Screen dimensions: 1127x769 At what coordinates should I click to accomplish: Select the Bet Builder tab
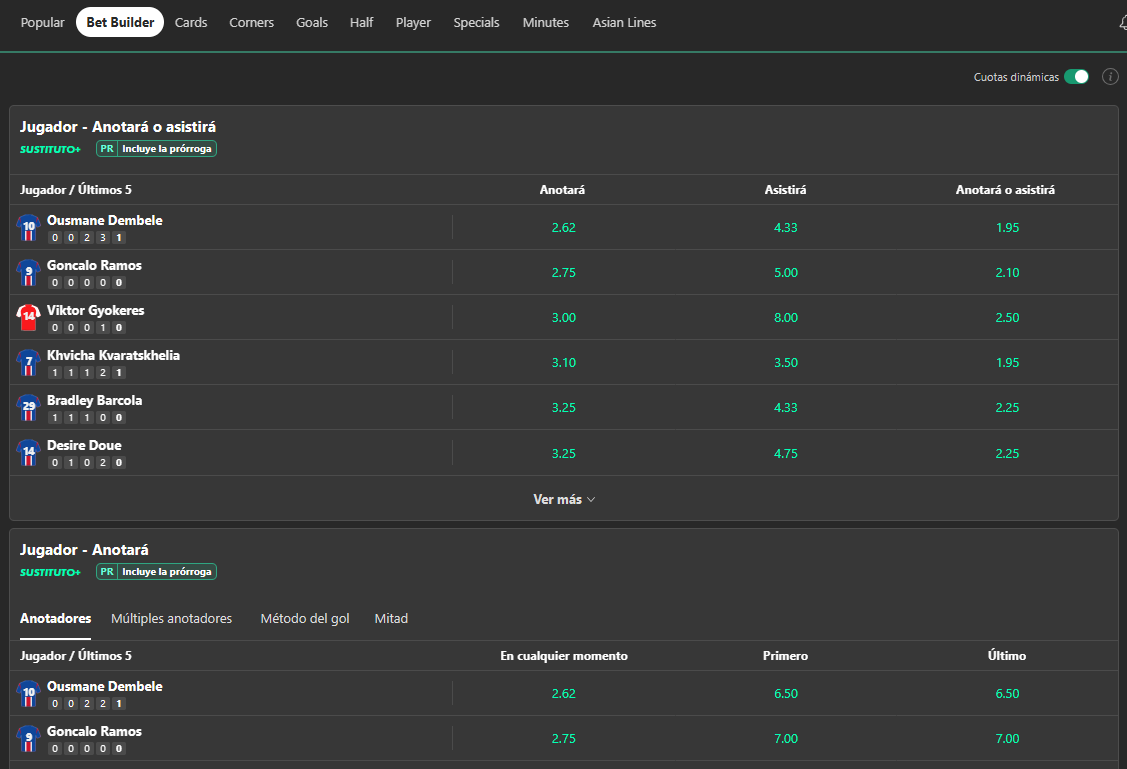120,22
